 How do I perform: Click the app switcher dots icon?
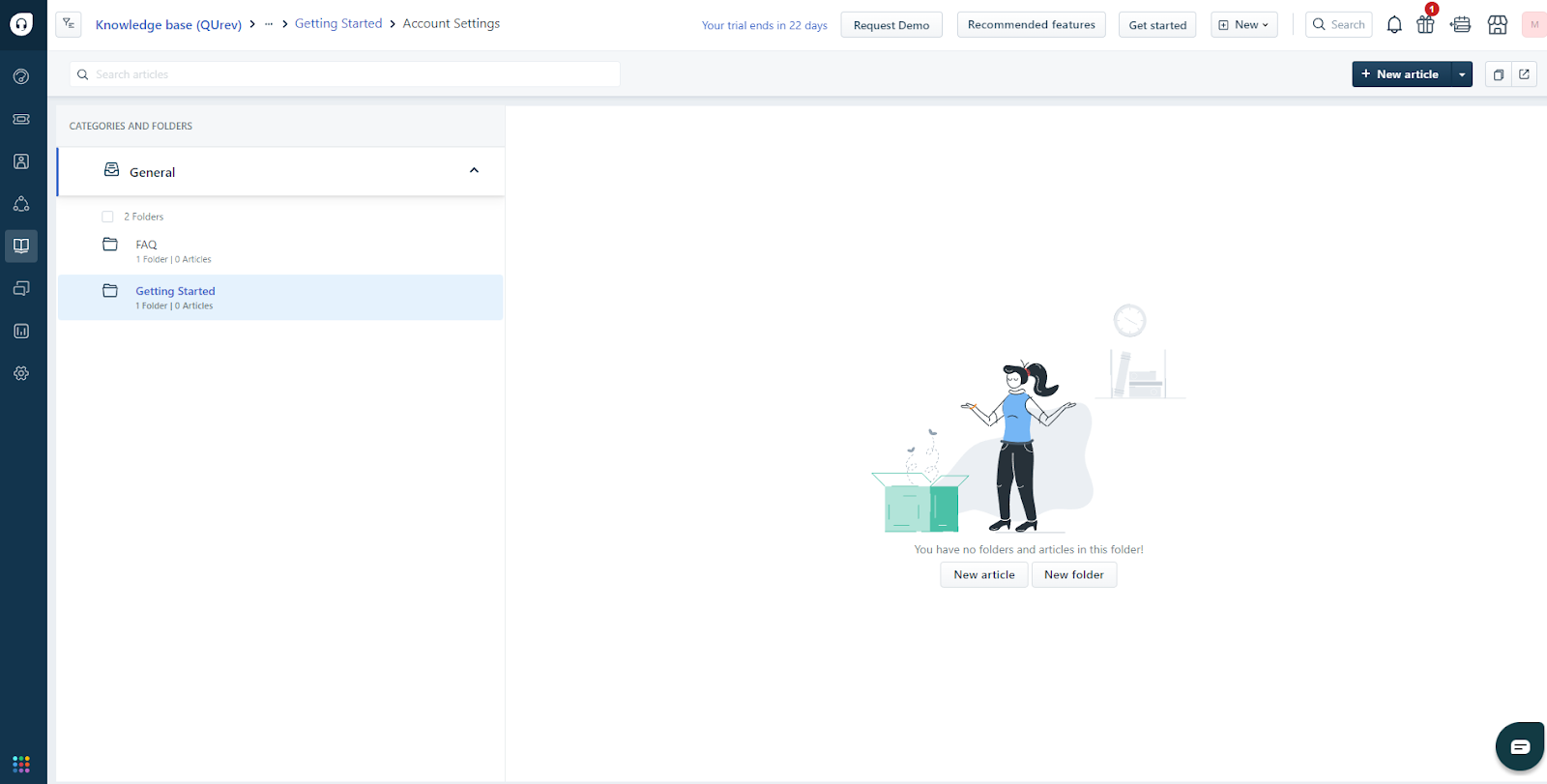[21, 764]
